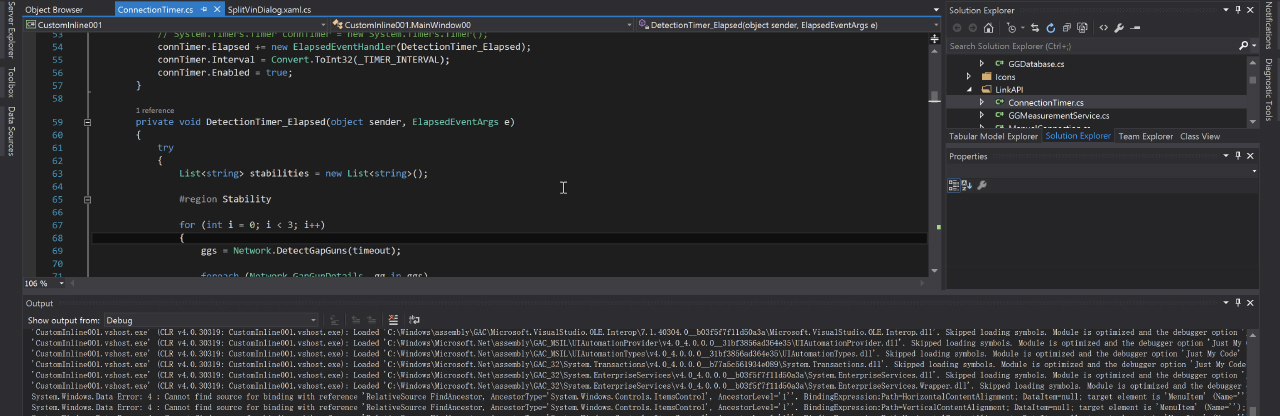Switch Properties to Categorized view
This screenshot has width=1280, height=416.
tap(953, 185)
